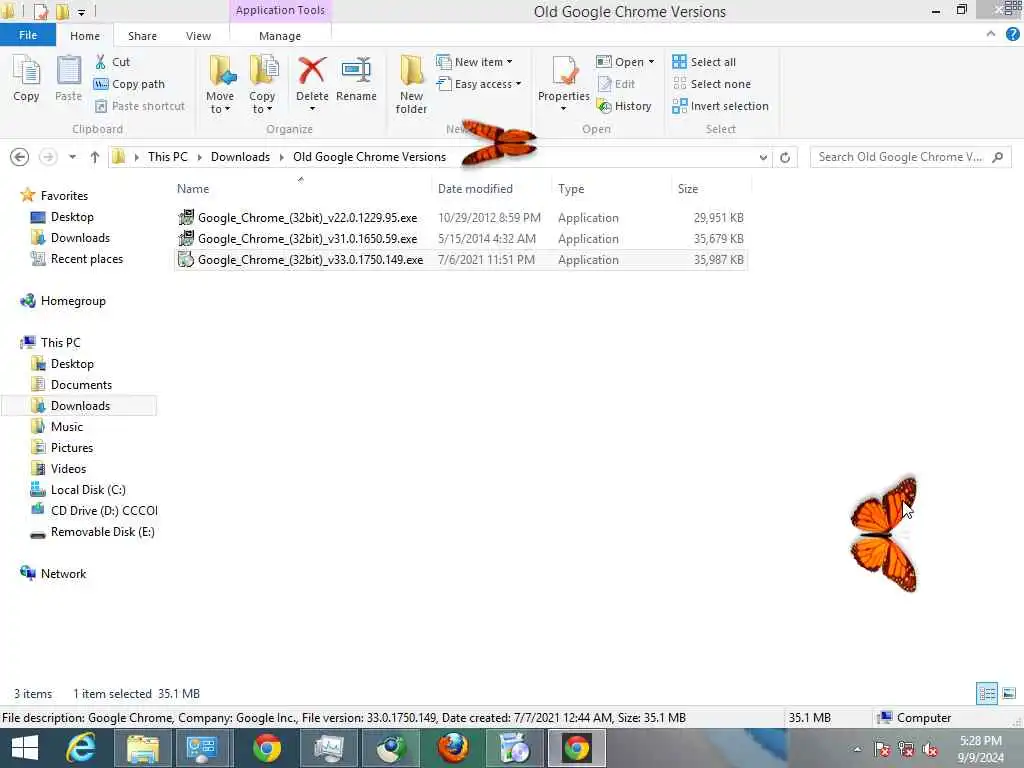Open the Move to dropdown

pos(219,103)
